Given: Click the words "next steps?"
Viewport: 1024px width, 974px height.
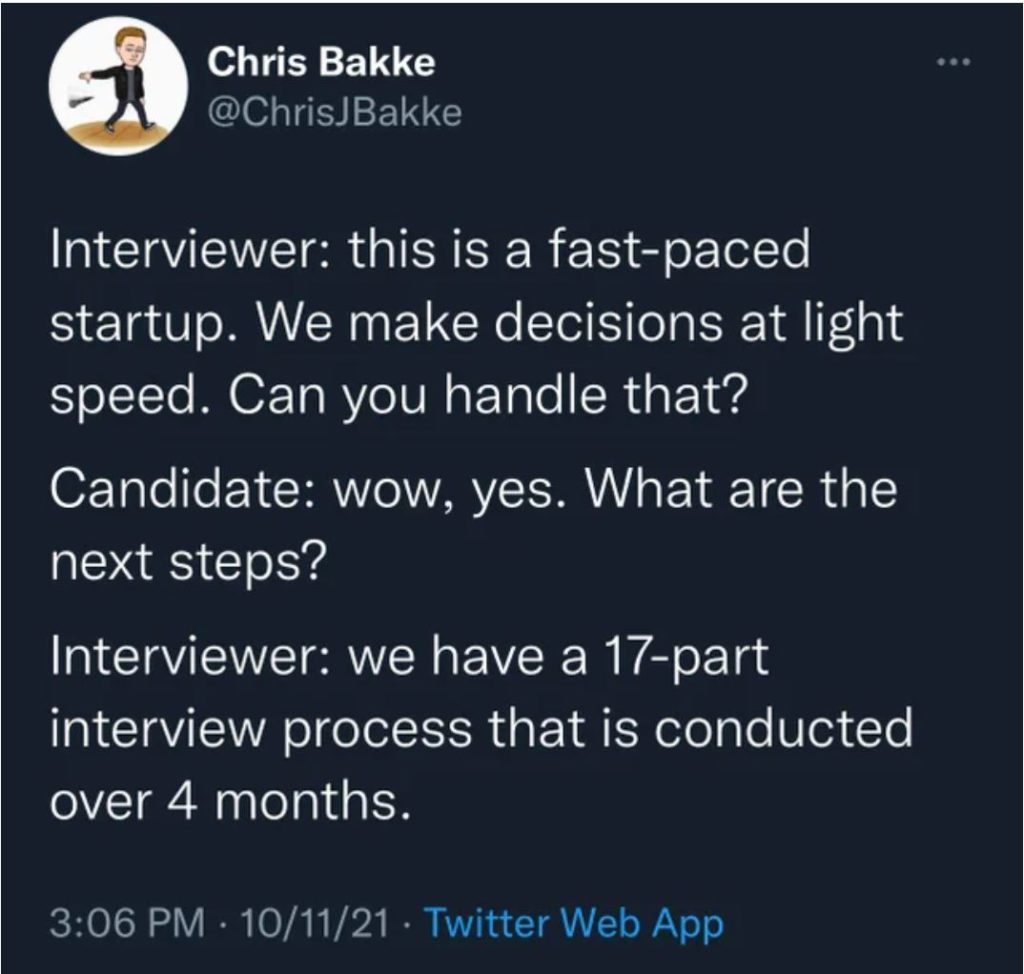Looking at the screenshot, I should click(x=187, y=563).
